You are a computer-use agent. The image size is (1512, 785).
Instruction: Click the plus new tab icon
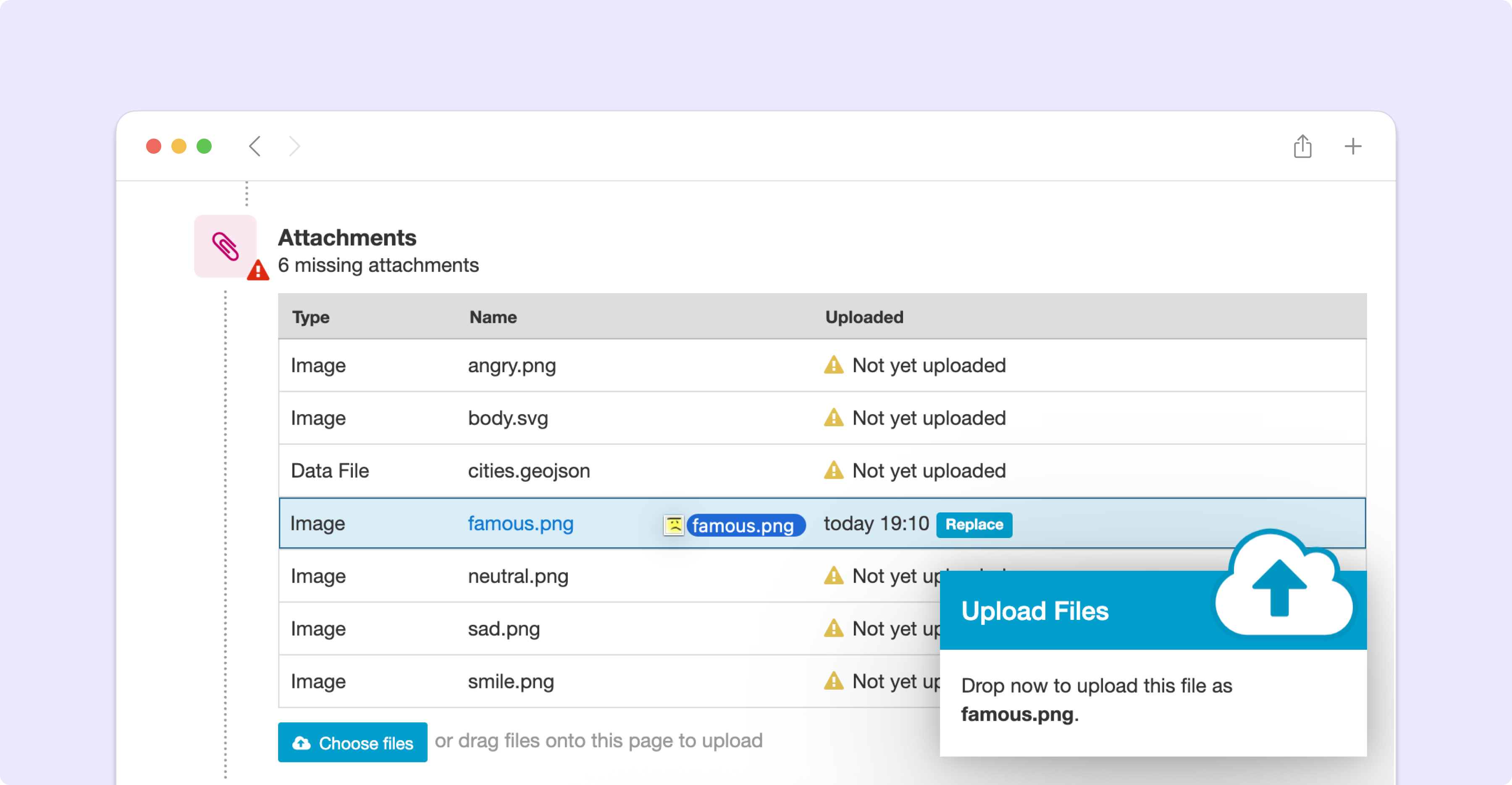tap(1353, 146)
